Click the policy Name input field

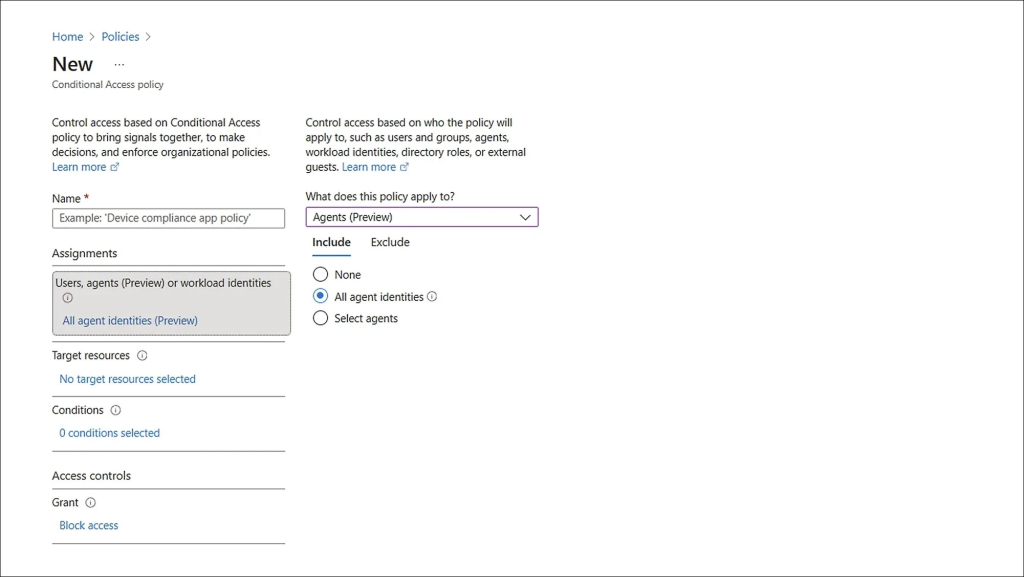coord(168,217)
